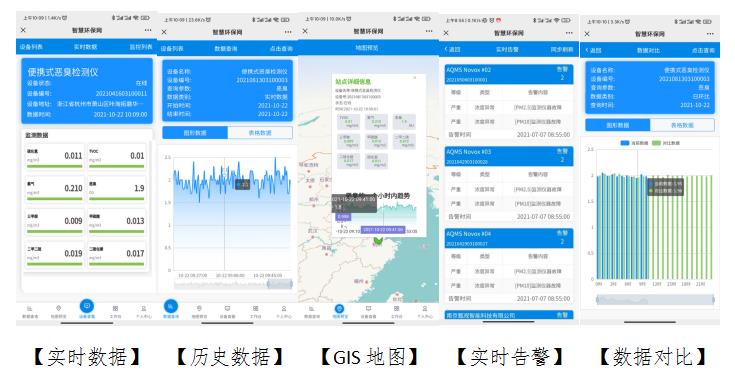Close the GIS 地图 screen with X icon

coord(305,31)
